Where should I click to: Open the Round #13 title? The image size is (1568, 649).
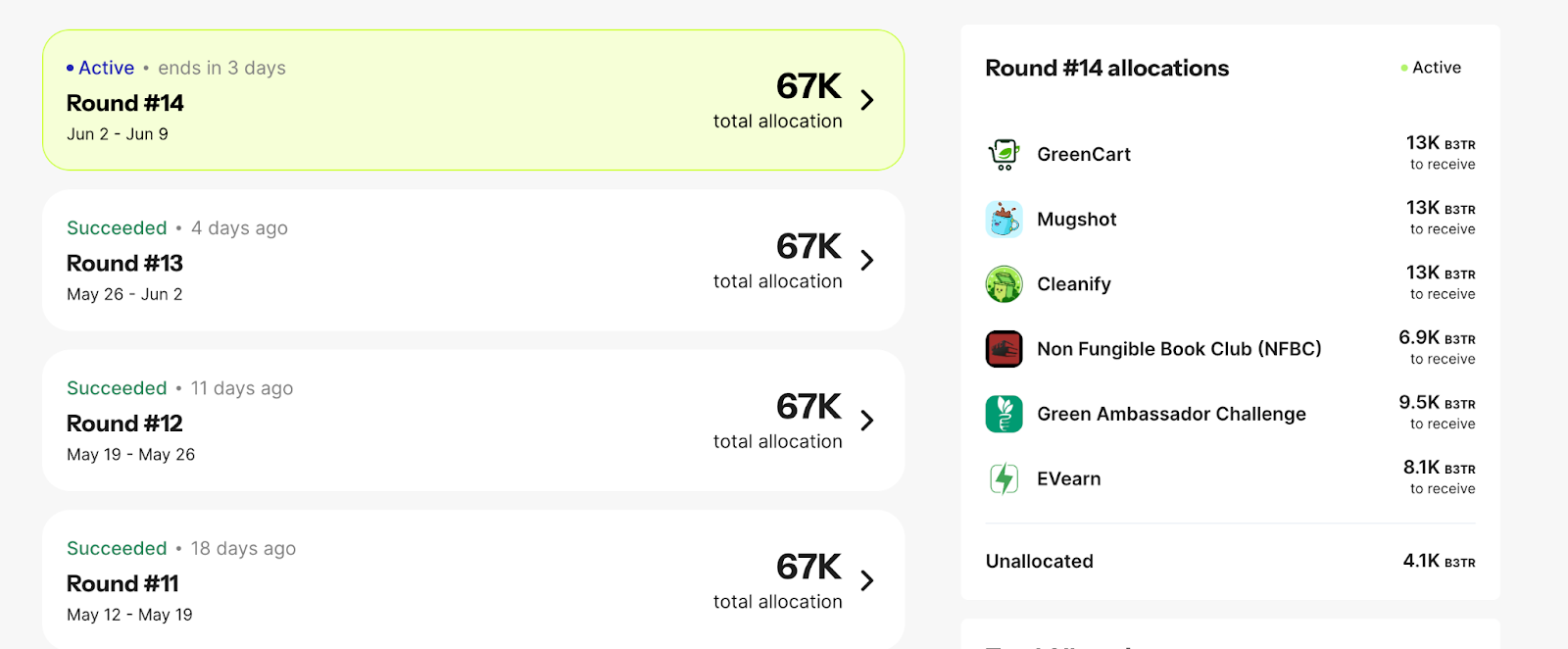125,264
